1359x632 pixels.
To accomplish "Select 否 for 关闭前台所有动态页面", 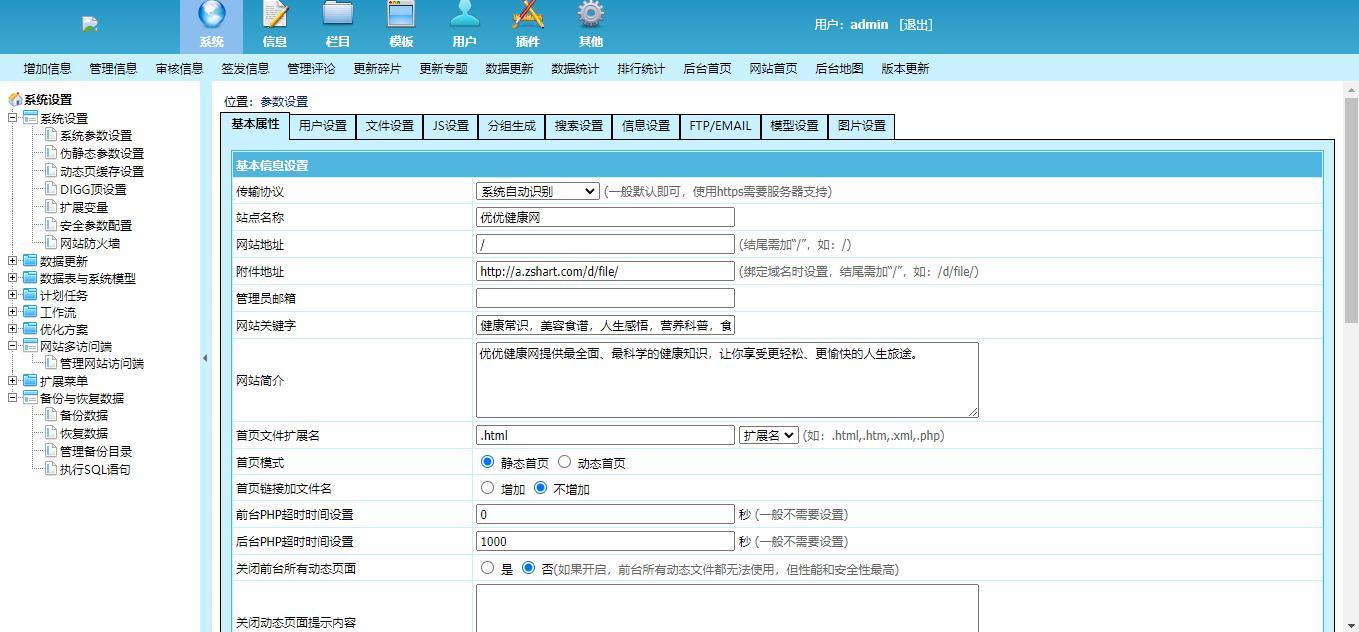I will tap(529, 568).
